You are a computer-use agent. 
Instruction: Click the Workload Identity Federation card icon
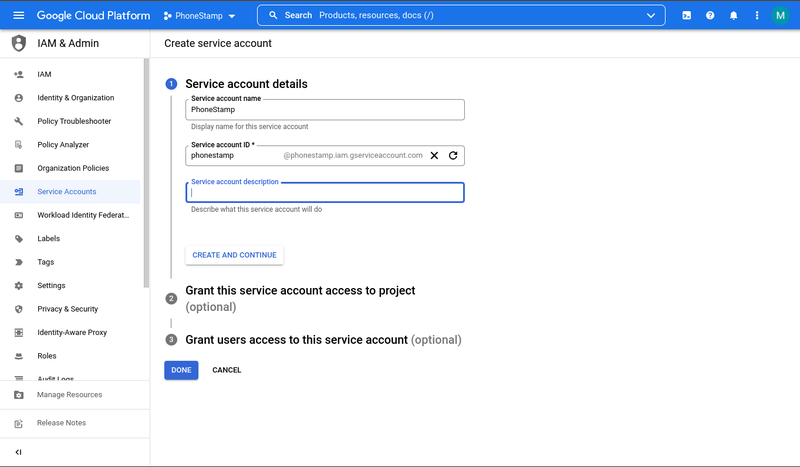[x=19, y=215]
